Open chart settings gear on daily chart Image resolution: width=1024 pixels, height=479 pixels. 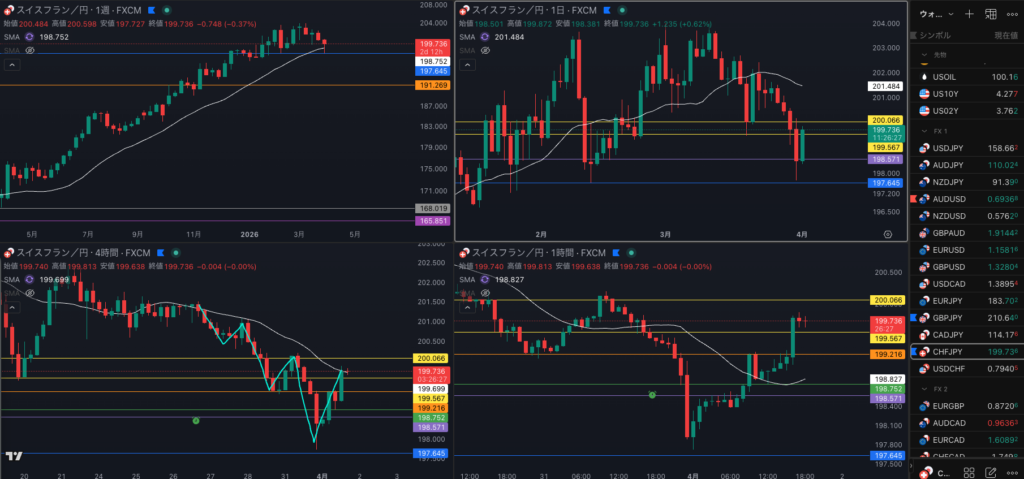(x=888, y=232)
